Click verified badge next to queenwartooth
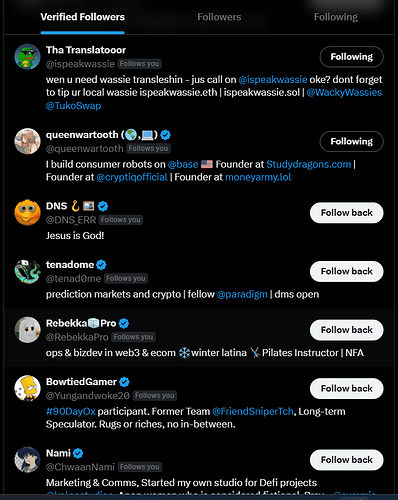The width and height of the screenshot is (398, 500). click(165, 135)
